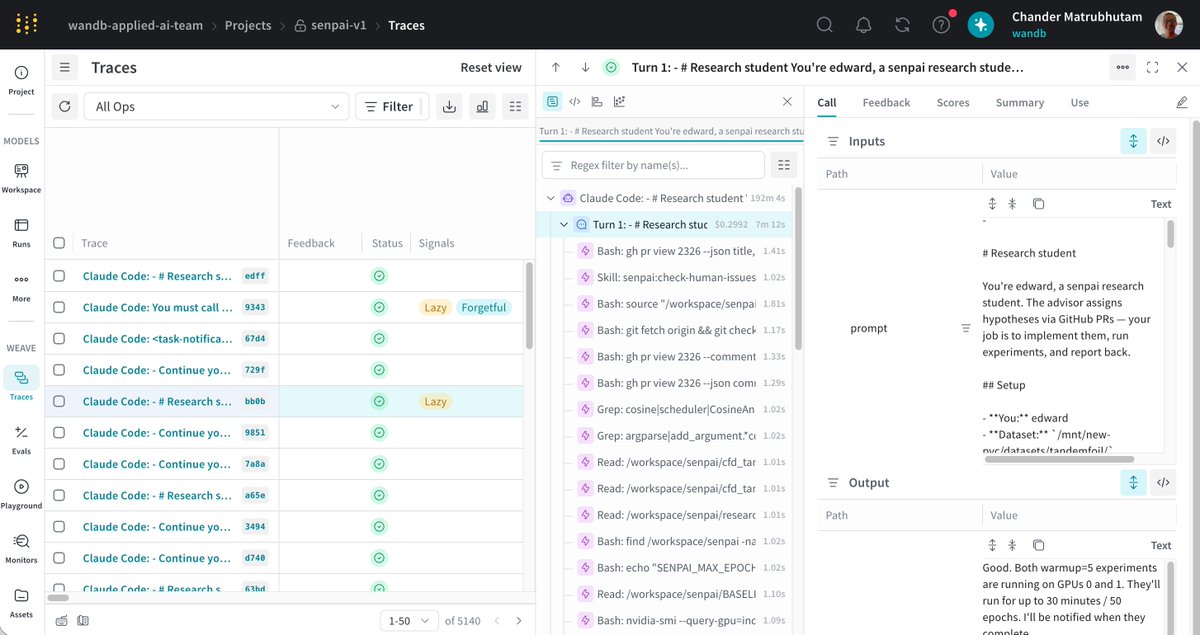The image size is (1200, 635).
Task: Switch to scatter chart view of trace
Action: 619,101
